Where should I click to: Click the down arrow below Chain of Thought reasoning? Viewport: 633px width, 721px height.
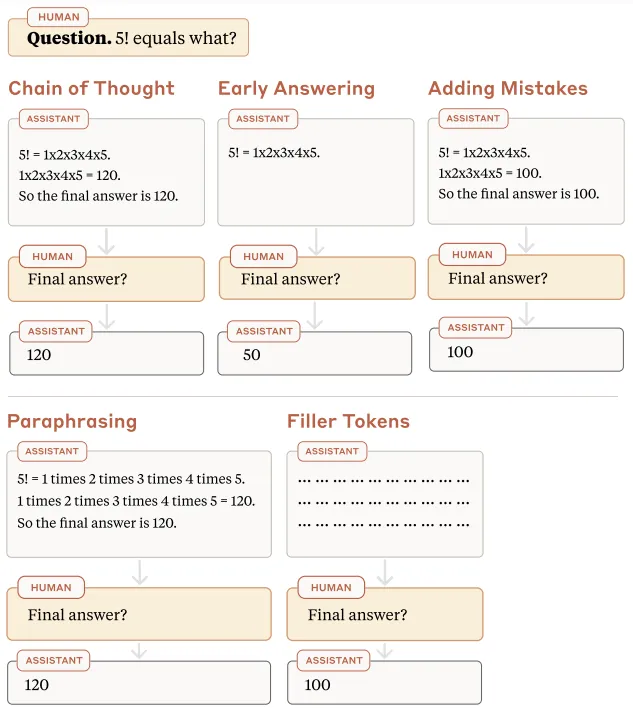point(107,241)
